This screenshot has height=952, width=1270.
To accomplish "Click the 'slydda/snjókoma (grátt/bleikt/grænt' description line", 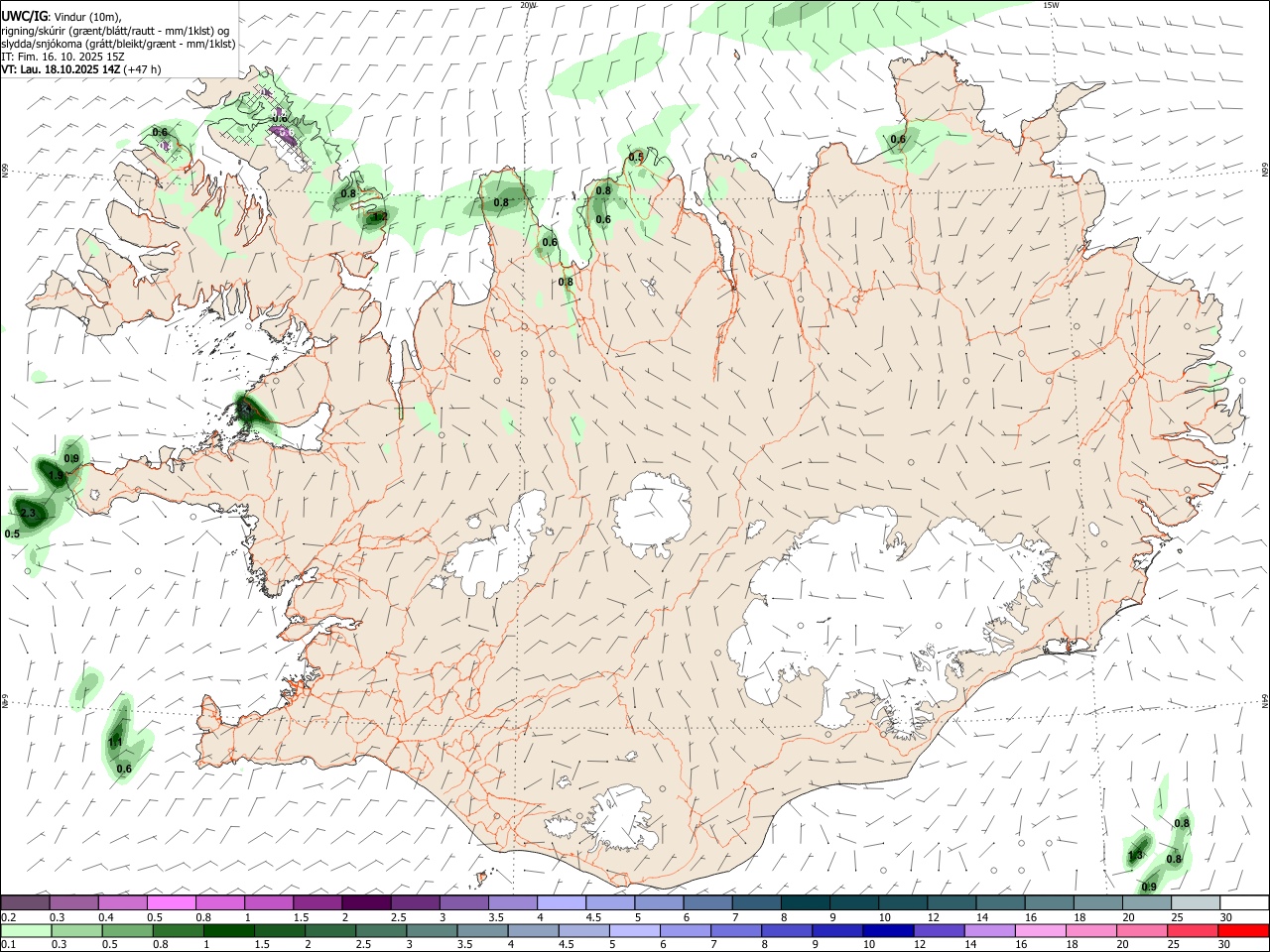I will pos(118,44).
